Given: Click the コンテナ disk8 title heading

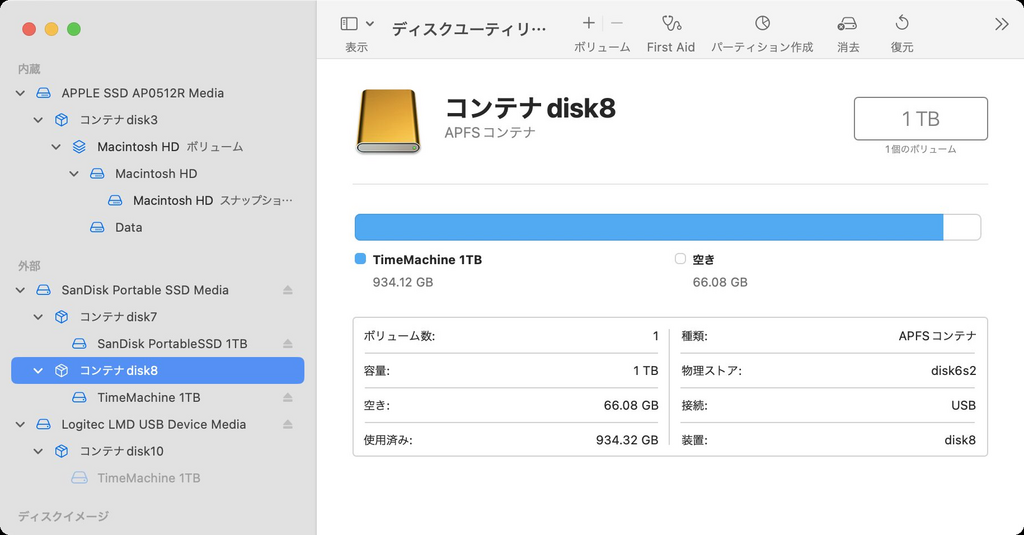Looking at the screenshot, I should pos(530,108).
